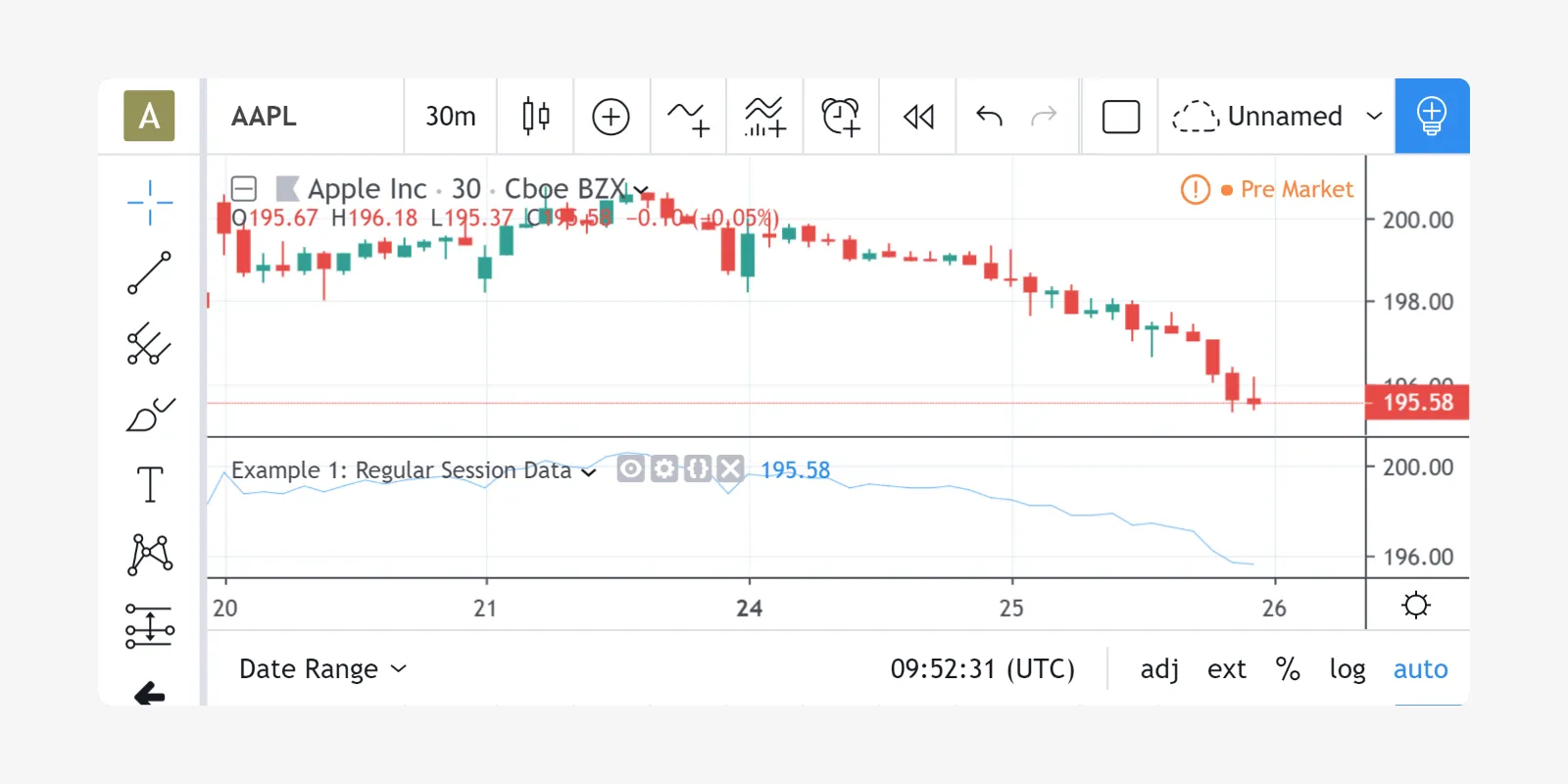Click the compare or add symbol button
Viewport: 1568px width, 784px height.
[611, 117]
